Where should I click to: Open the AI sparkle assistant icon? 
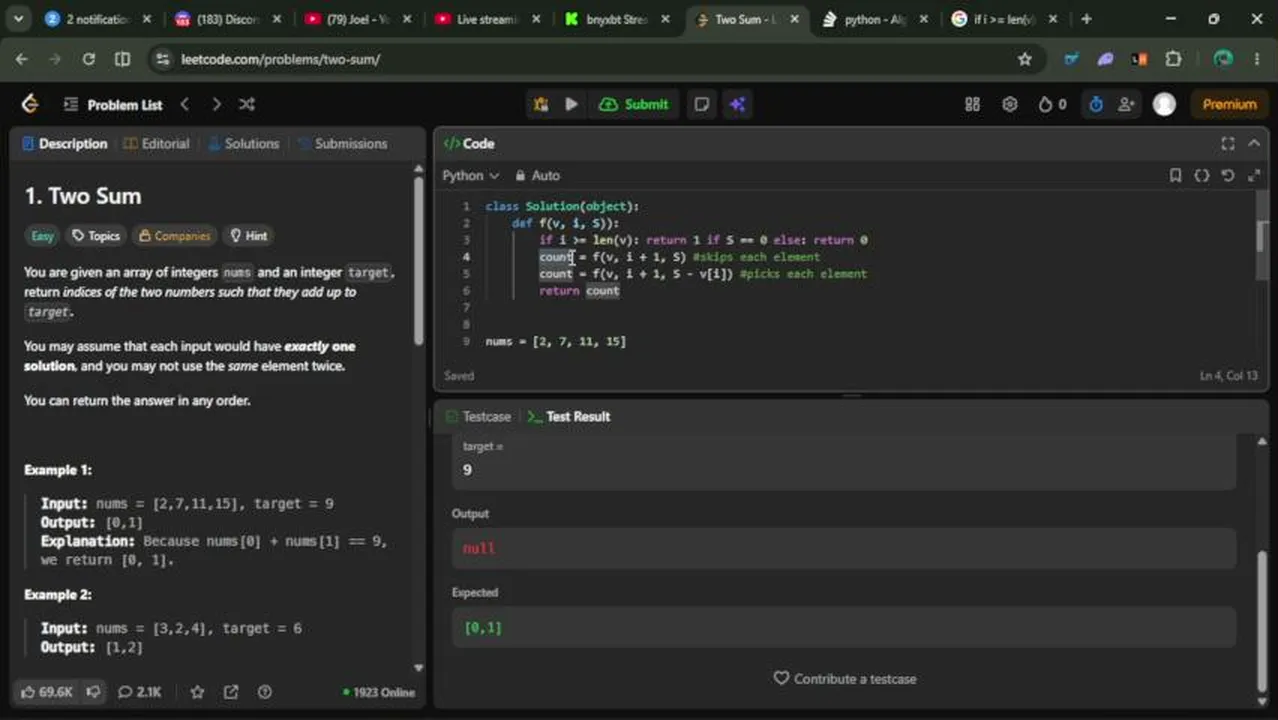pyautogui.click(x=737, y=104)
